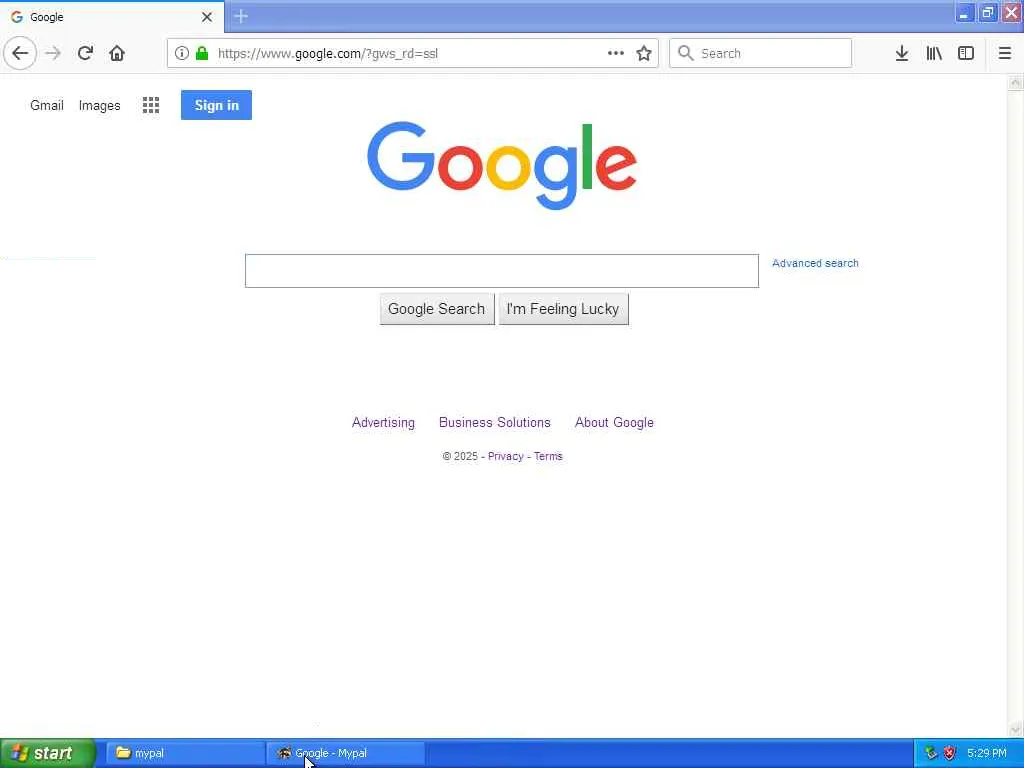Show site information icon in address bar
Screen dimensions: 1024x768
[182, 53]
